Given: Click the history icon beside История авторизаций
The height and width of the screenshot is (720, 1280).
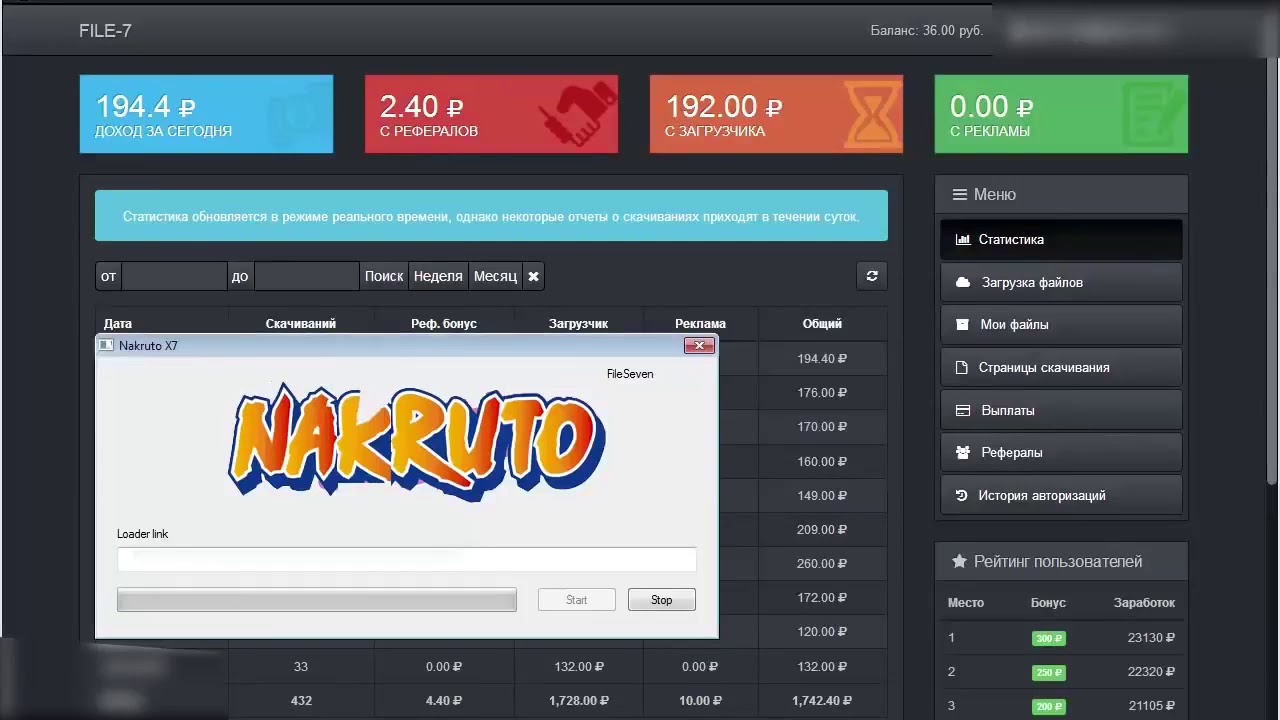Looking at the screenshot, I should pyautogui.click(x=962, y=495).
